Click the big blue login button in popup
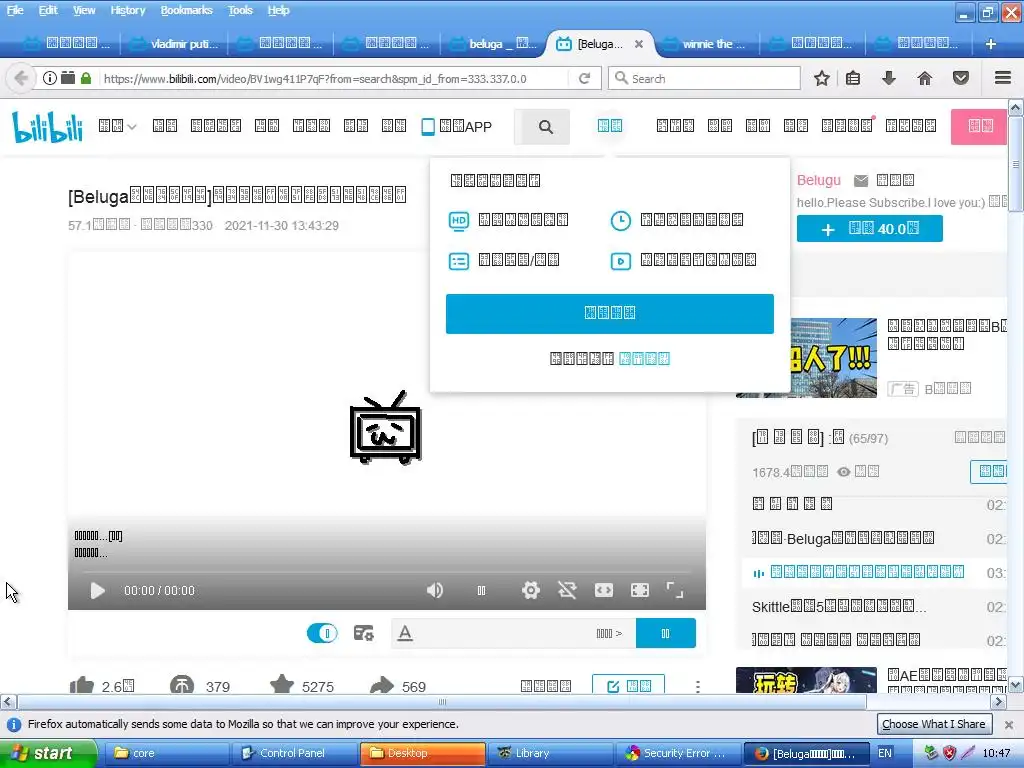Screen dimensions: 1024x768 [x=609, y=313]
